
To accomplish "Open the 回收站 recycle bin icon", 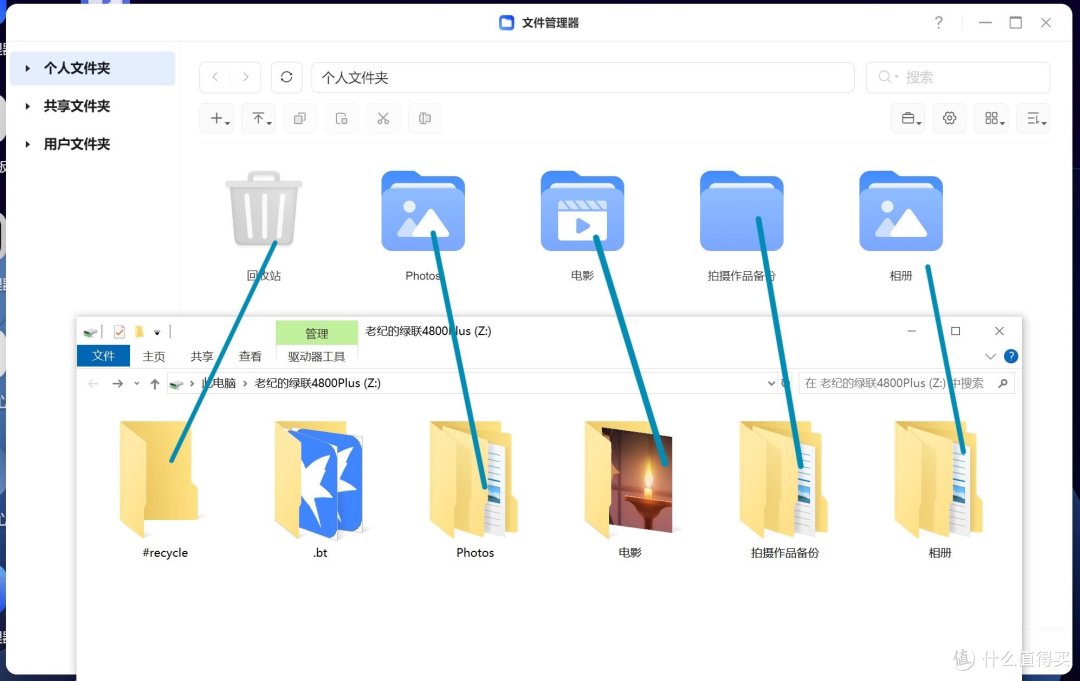I will click(264, 209).
